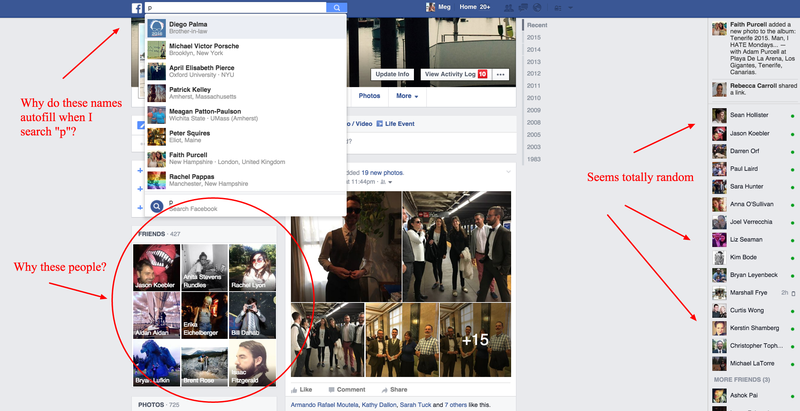Click the Share arrow icon
The height and width of the screenshot is (411, 800).
point(384,390)
